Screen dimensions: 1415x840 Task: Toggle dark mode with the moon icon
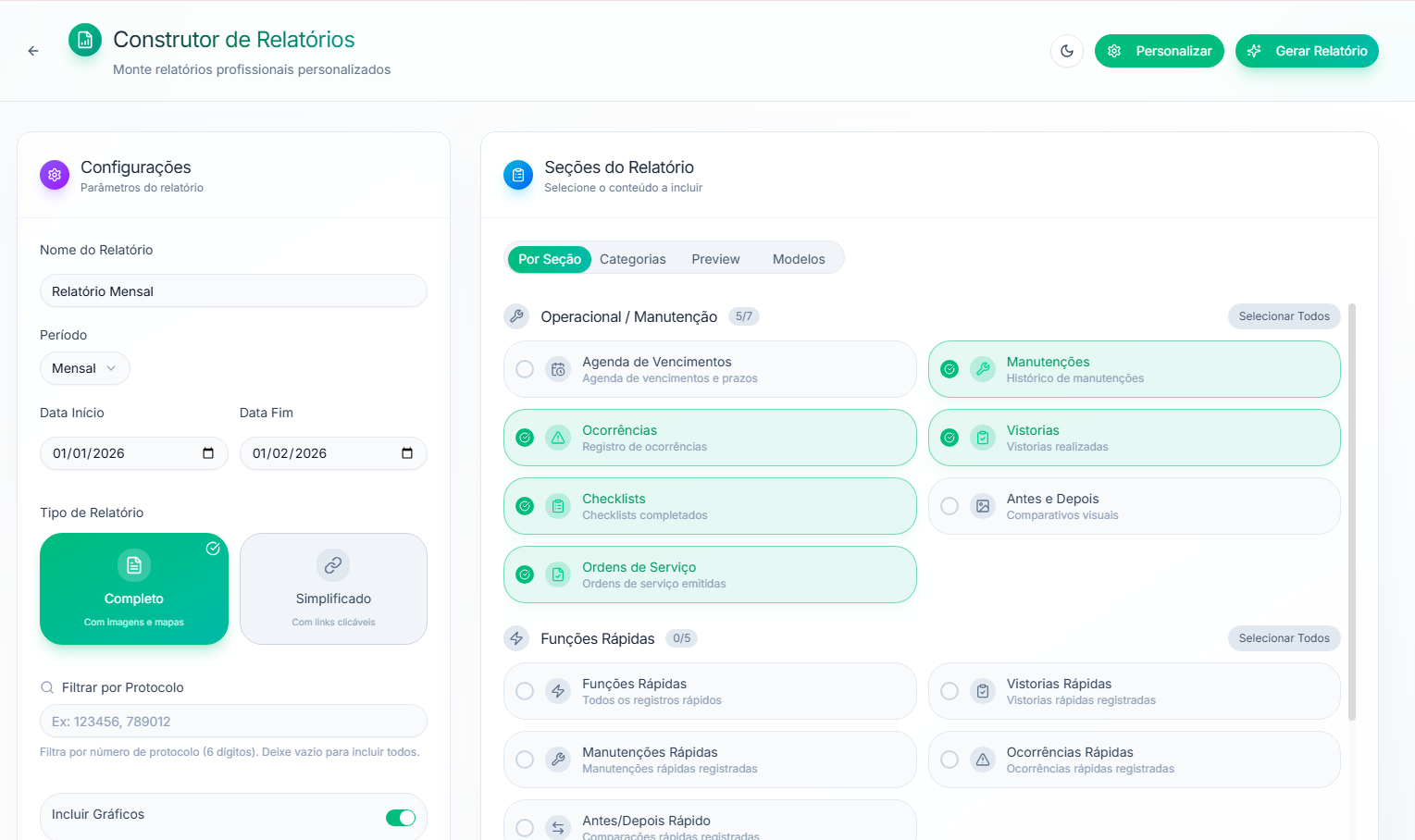[x=1067, y=51]
